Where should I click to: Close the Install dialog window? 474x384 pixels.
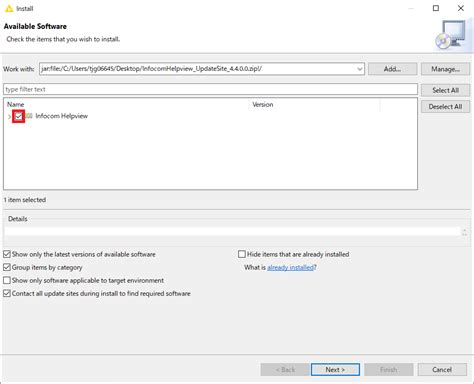tap(461, 8)
